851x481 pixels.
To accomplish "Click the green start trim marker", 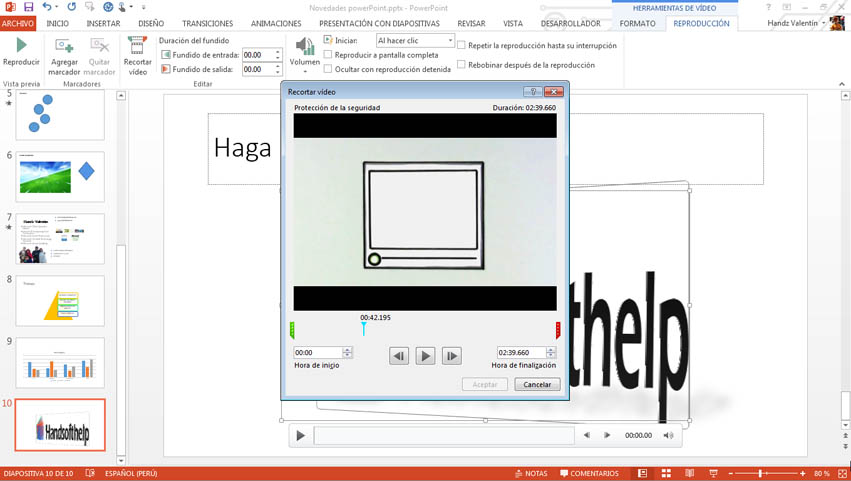I will point(292,330).
